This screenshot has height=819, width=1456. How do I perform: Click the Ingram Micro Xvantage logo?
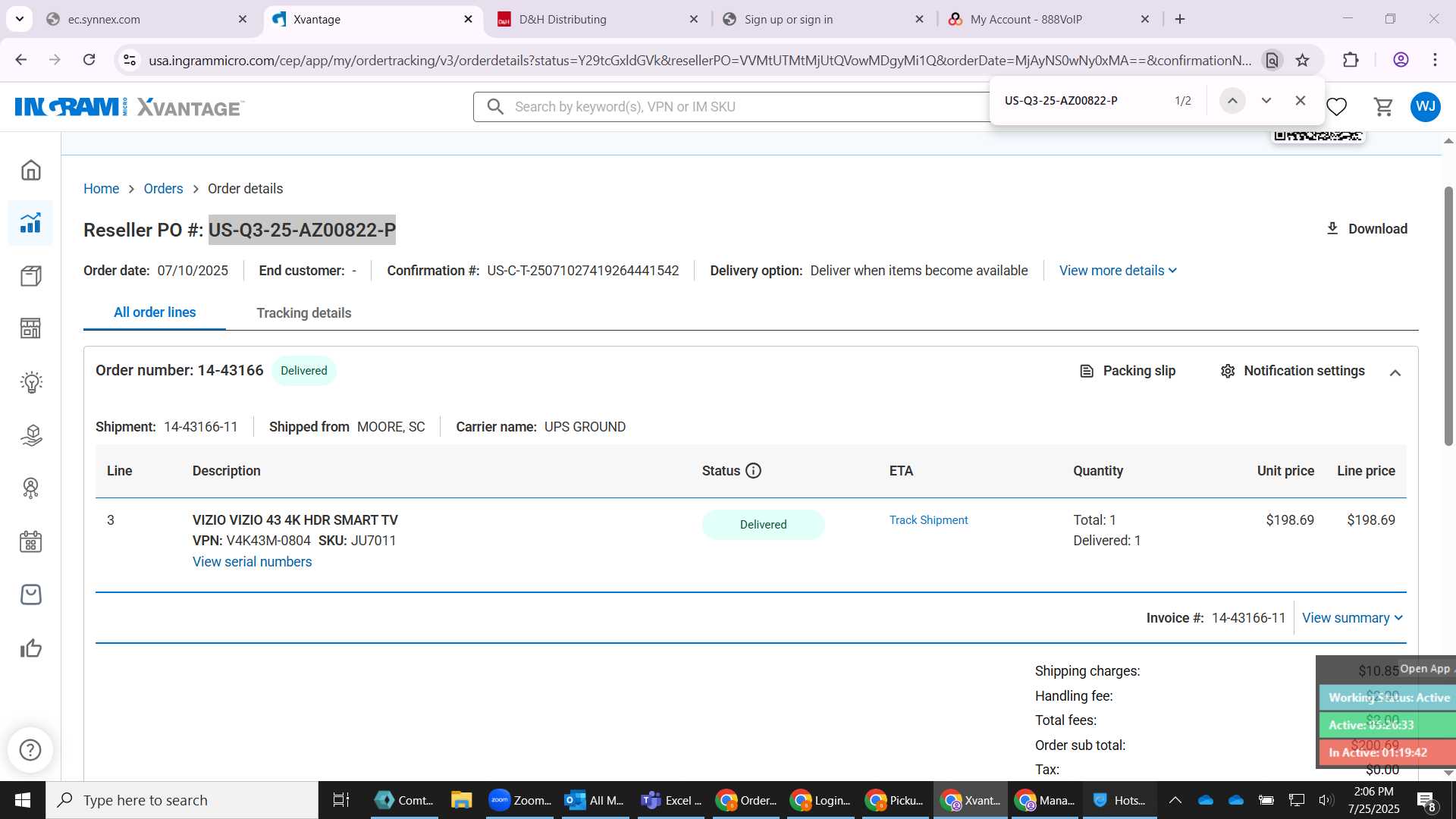click(x=129, y=107)
